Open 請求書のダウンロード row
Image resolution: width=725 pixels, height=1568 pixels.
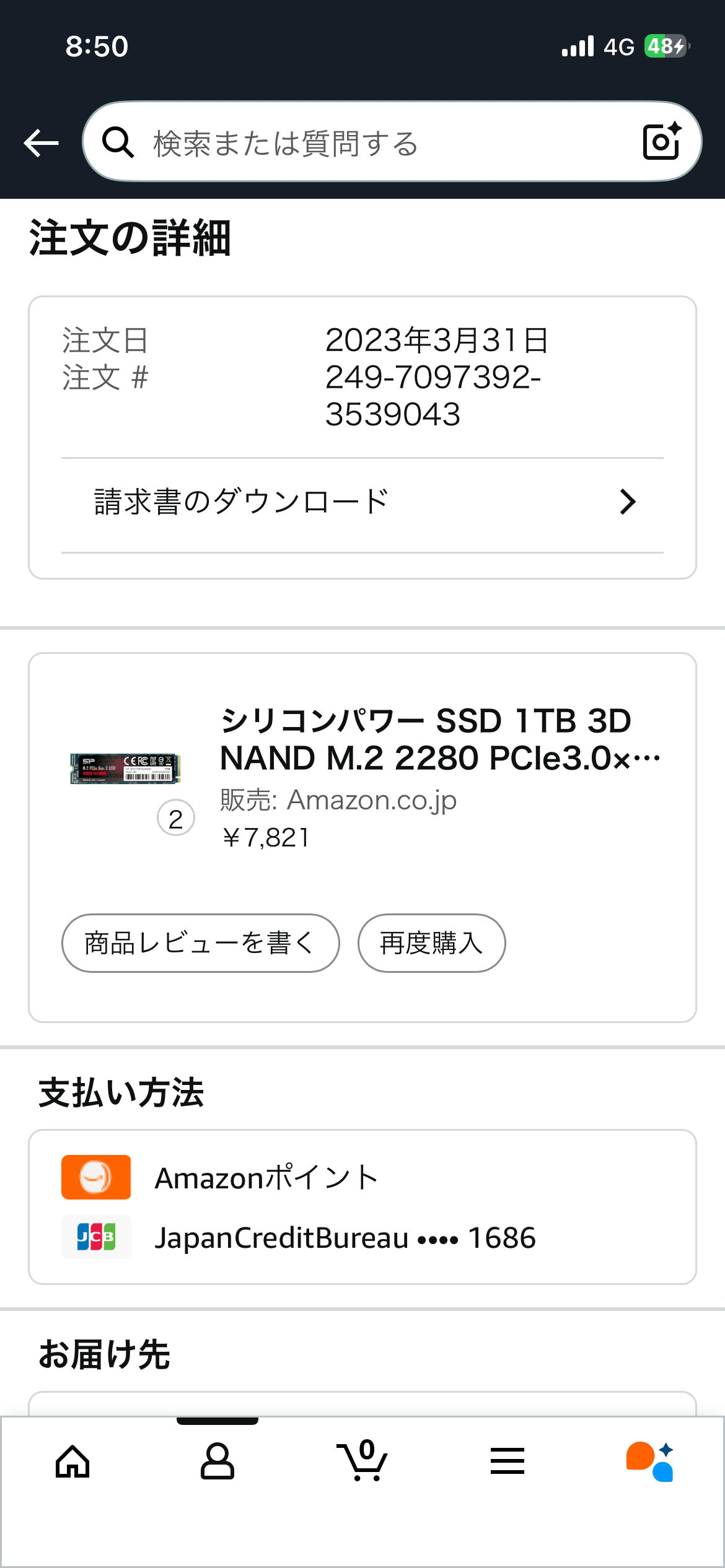tap(362, 502)
